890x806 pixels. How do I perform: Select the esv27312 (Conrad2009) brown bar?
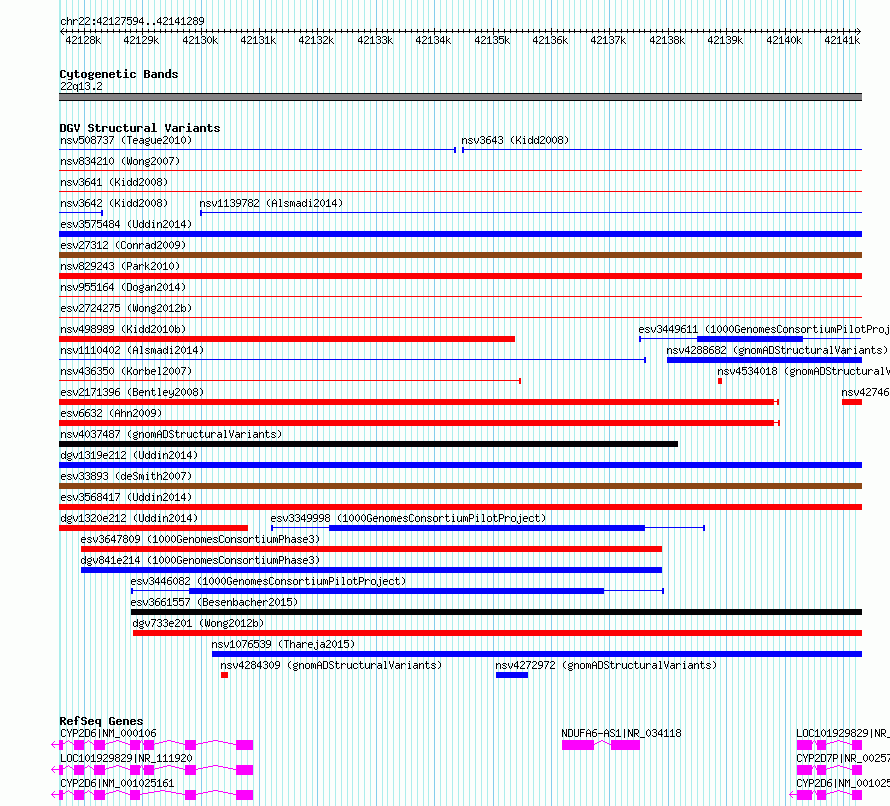(x=460, y=255)
